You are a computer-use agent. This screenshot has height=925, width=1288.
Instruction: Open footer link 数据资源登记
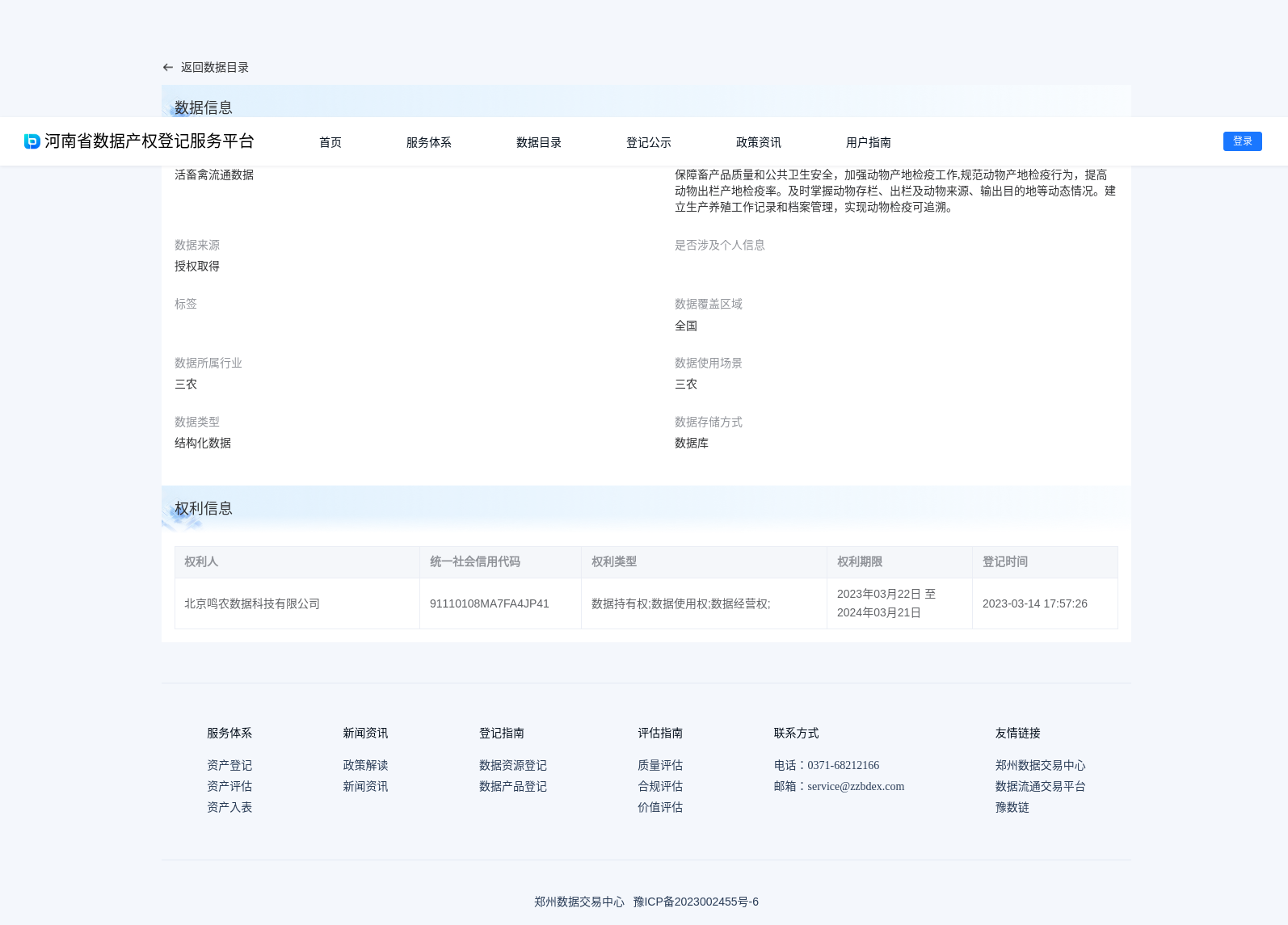[513, 765]
